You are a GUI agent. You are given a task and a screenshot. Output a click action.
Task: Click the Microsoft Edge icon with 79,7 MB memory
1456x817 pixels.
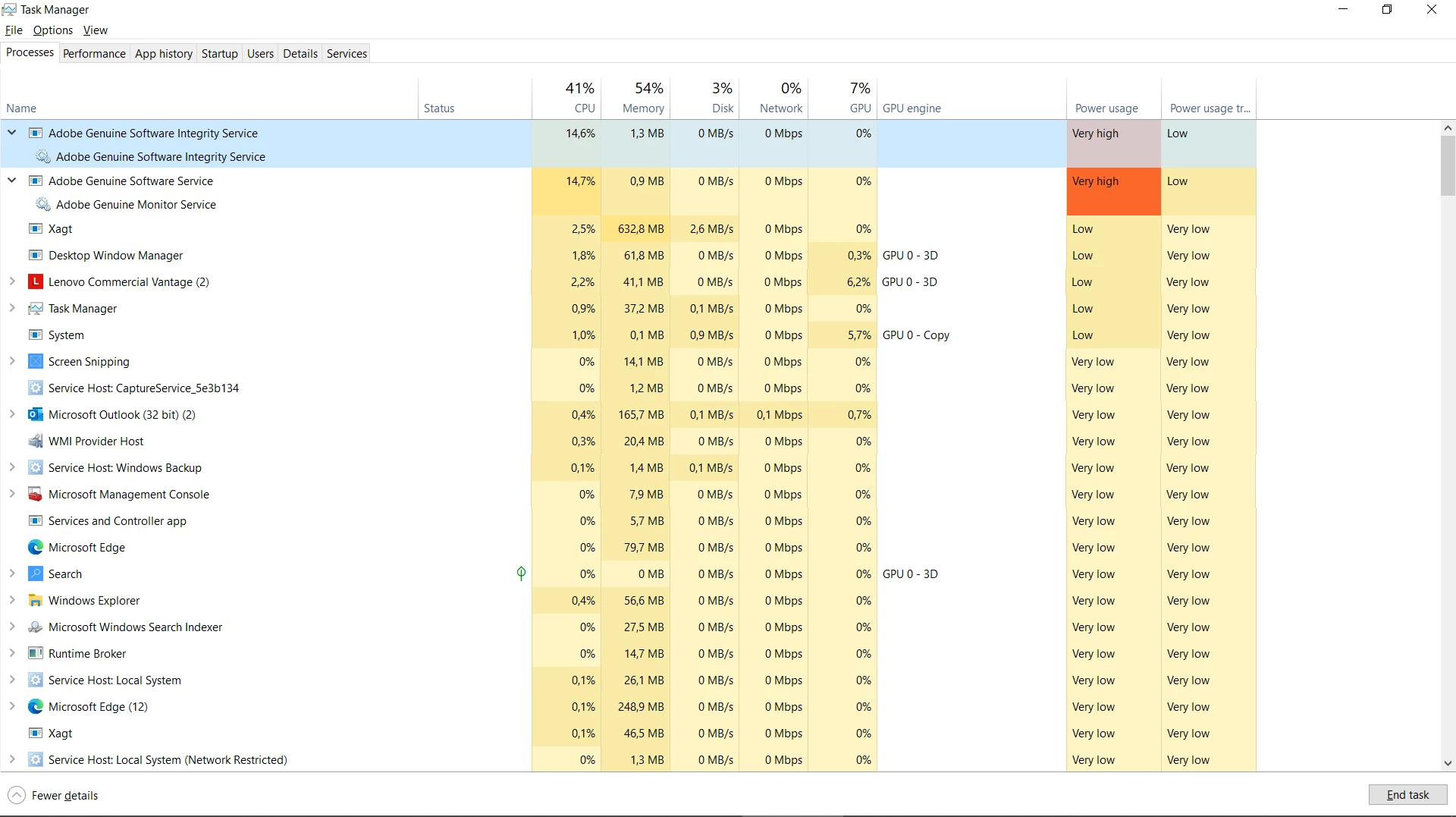pos(35,547)
